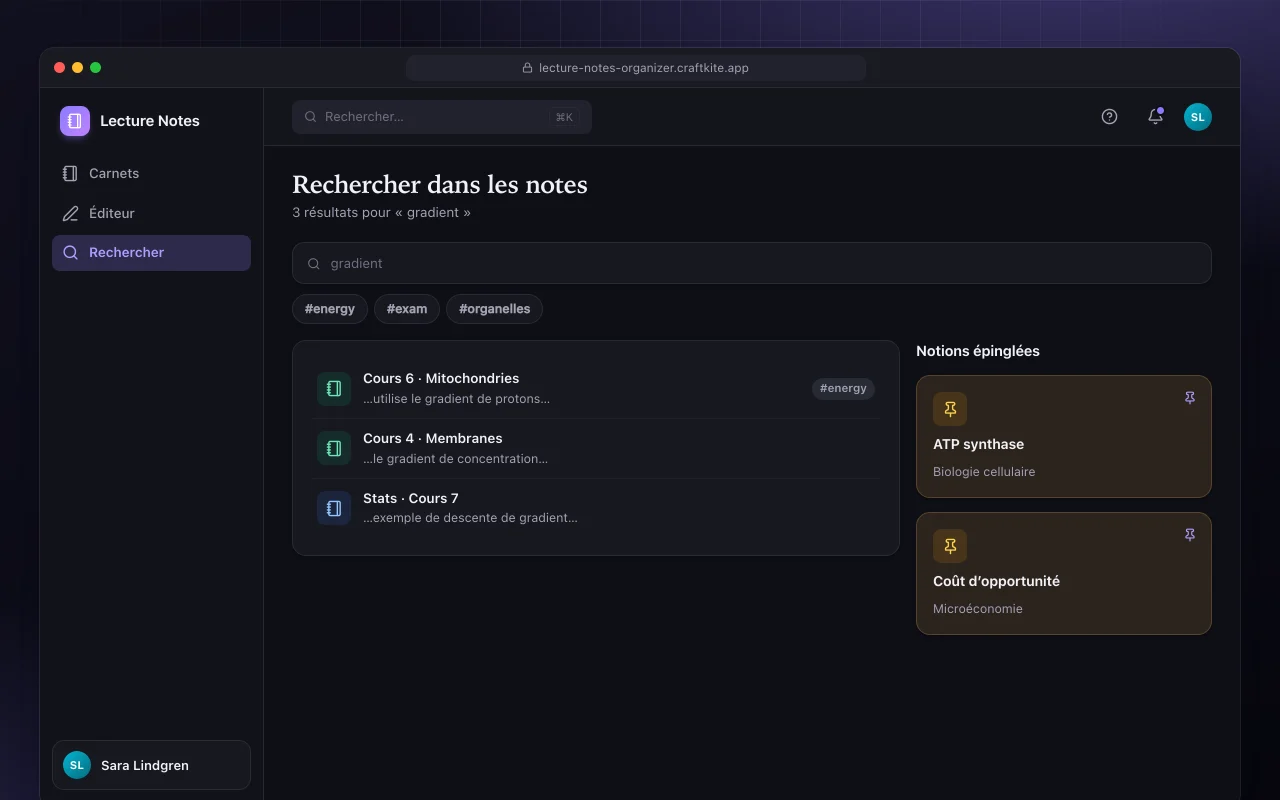Screen dimensions: 1280x800
Task: Click the snippet …le gradient de concentration…
Action: click(455, 459)
